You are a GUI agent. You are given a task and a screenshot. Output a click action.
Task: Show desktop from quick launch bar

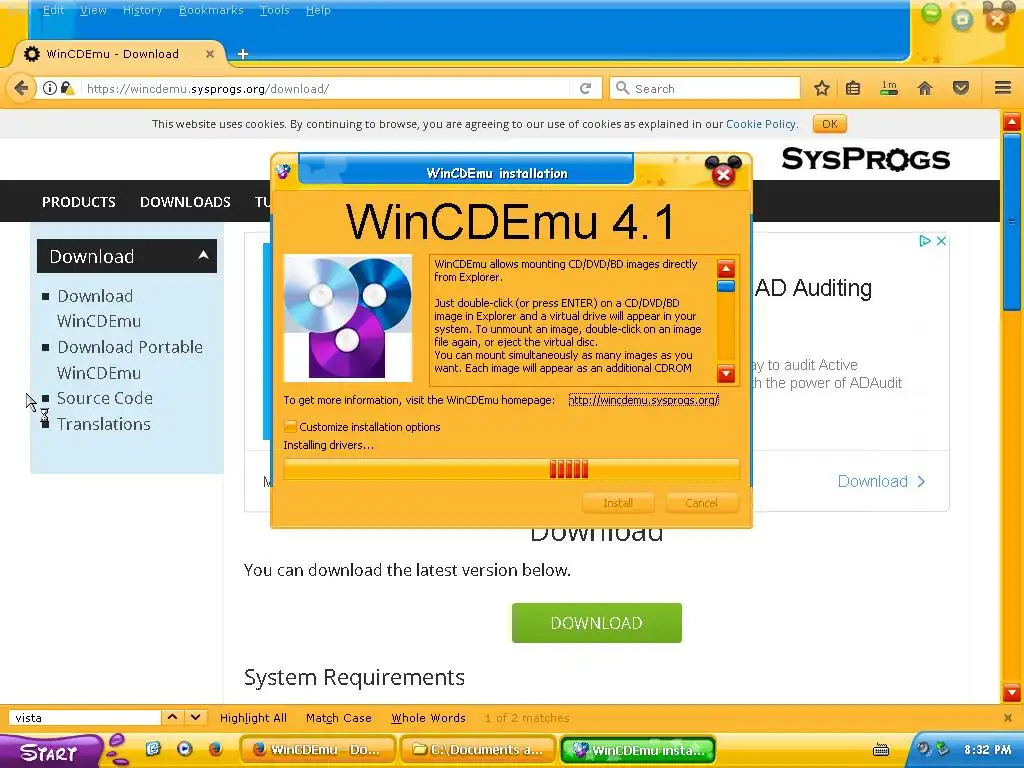(x=153, y=749)
